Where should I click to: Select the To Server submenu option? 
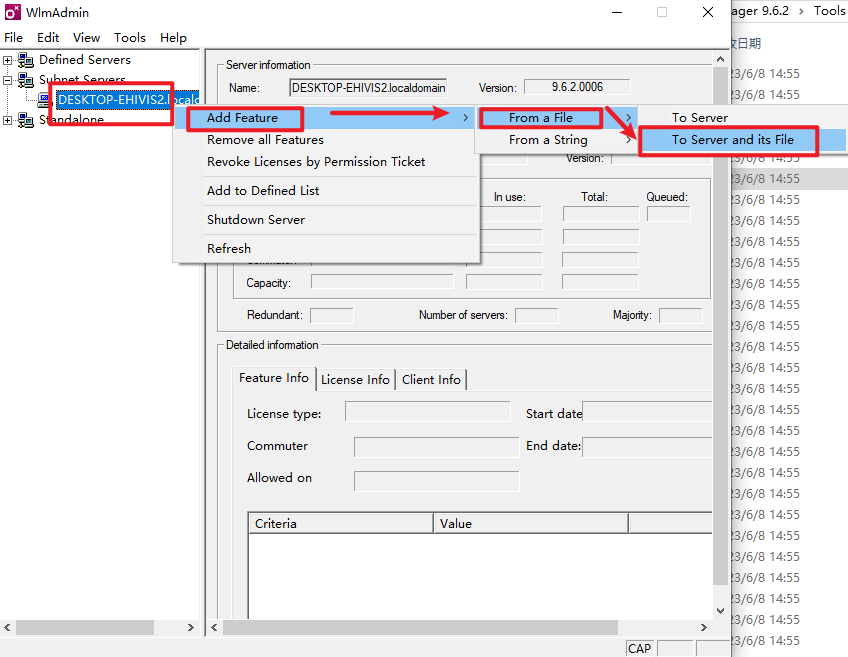(699, 118)
